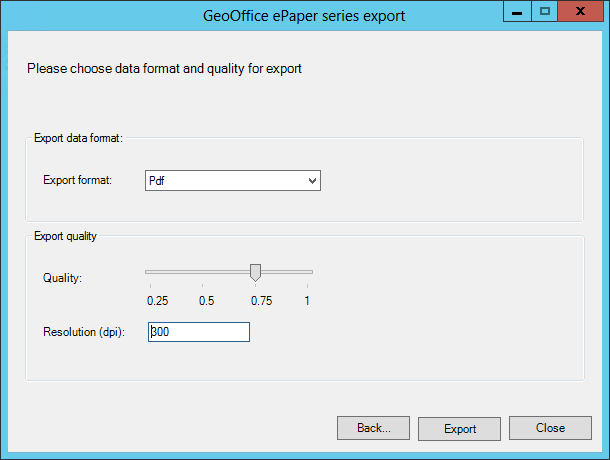Click the 0.75 label below the slider
The width and height of the screenshot is (610, 460).
(x=261, y=300)
